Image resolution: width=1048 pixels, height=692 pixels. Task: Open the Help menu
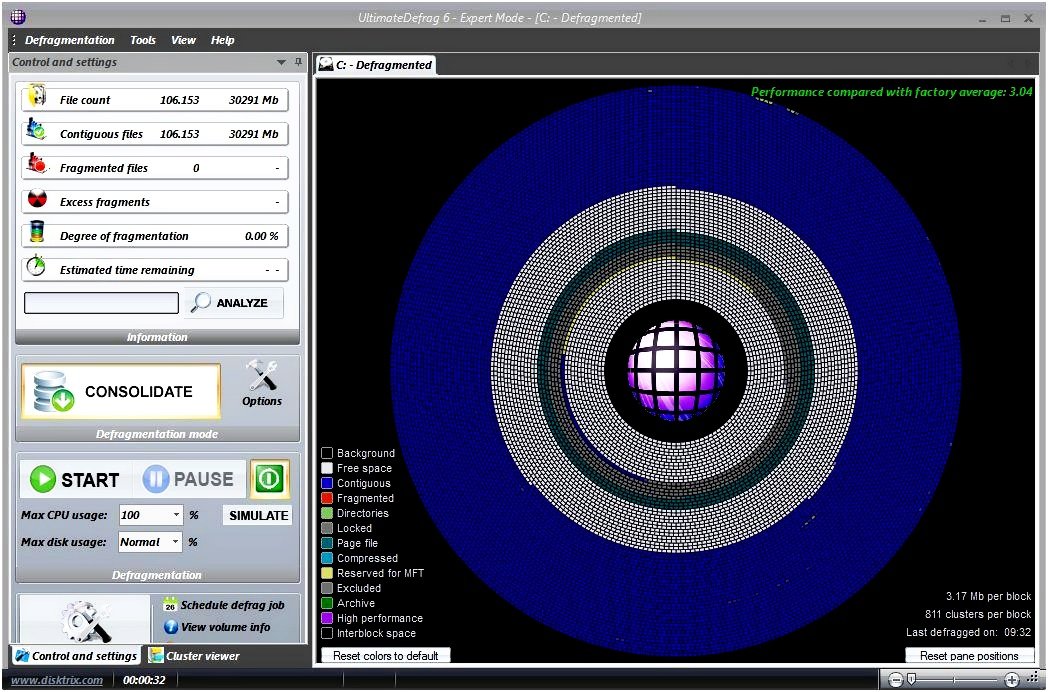click(x=223, y=40)
